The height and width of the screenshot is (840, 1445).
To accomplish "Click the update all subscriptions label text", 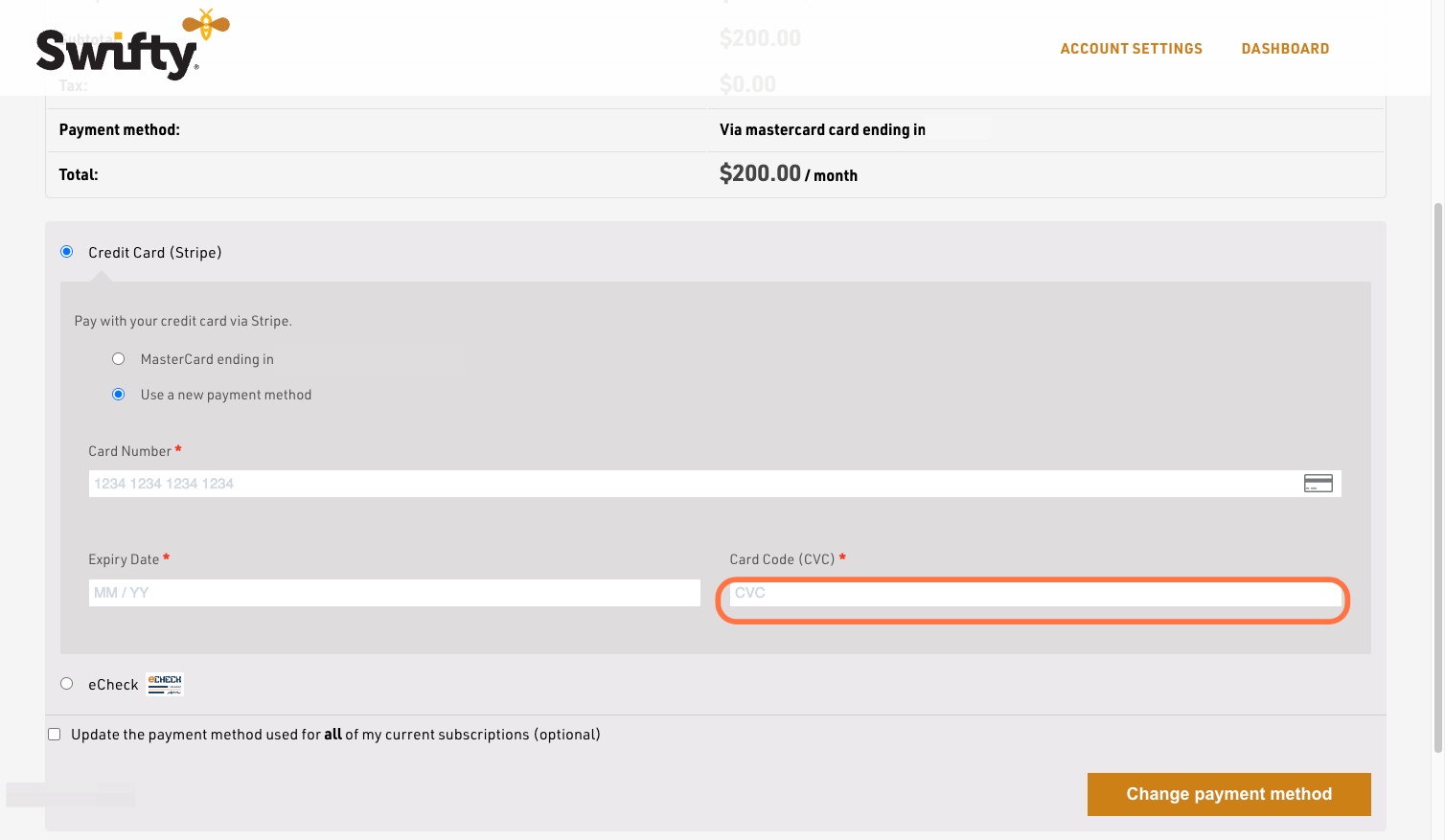I will (335, 735).
